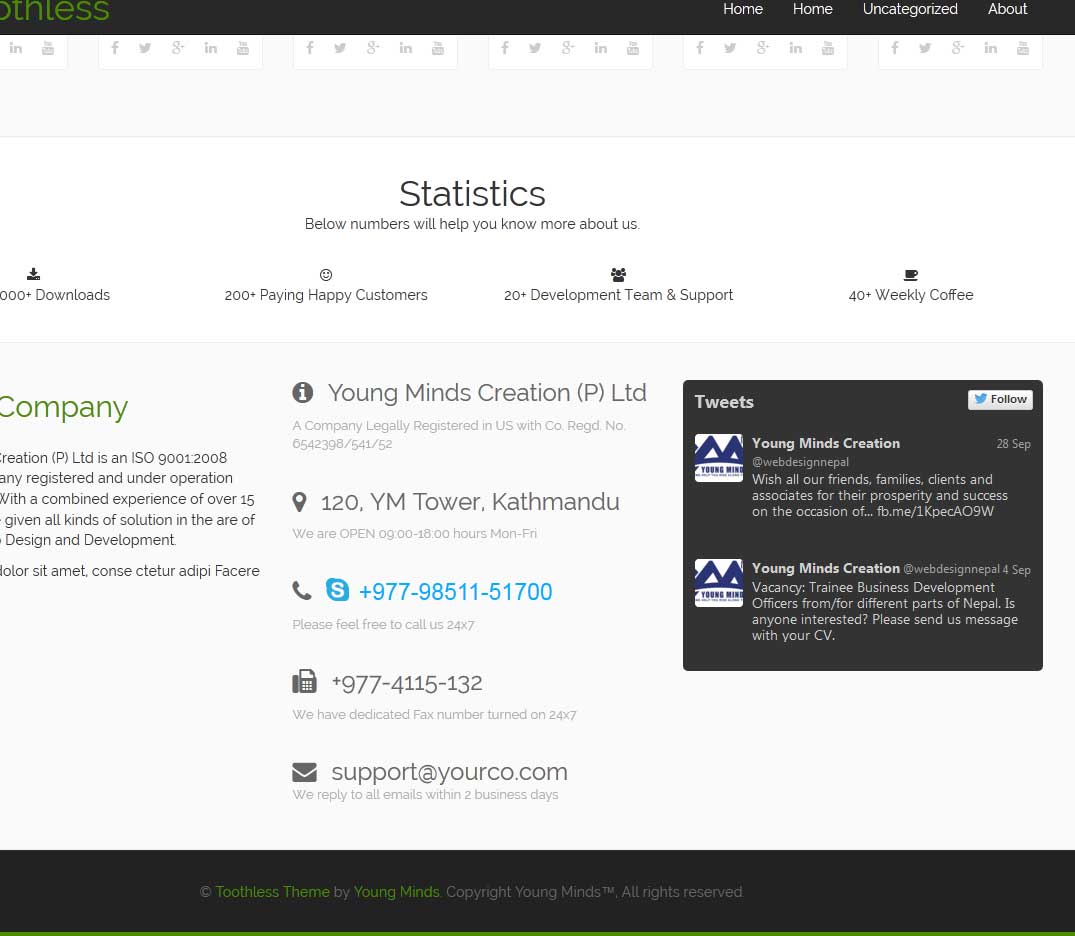
Task: Open the fb.me/1KpecAO9W link in tweet
Action: click(x=935, y=512)
